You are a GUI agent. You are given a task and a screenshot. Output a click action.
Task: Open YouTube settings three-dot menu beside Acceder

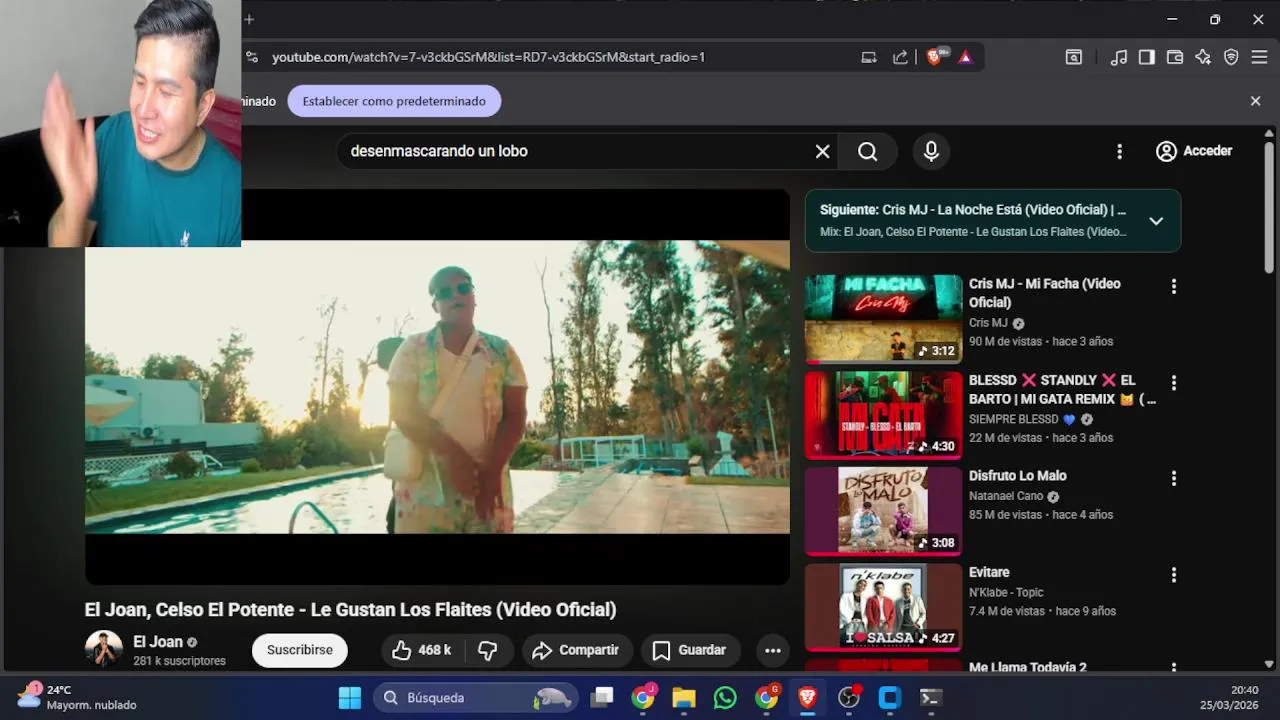[1119, 151]
